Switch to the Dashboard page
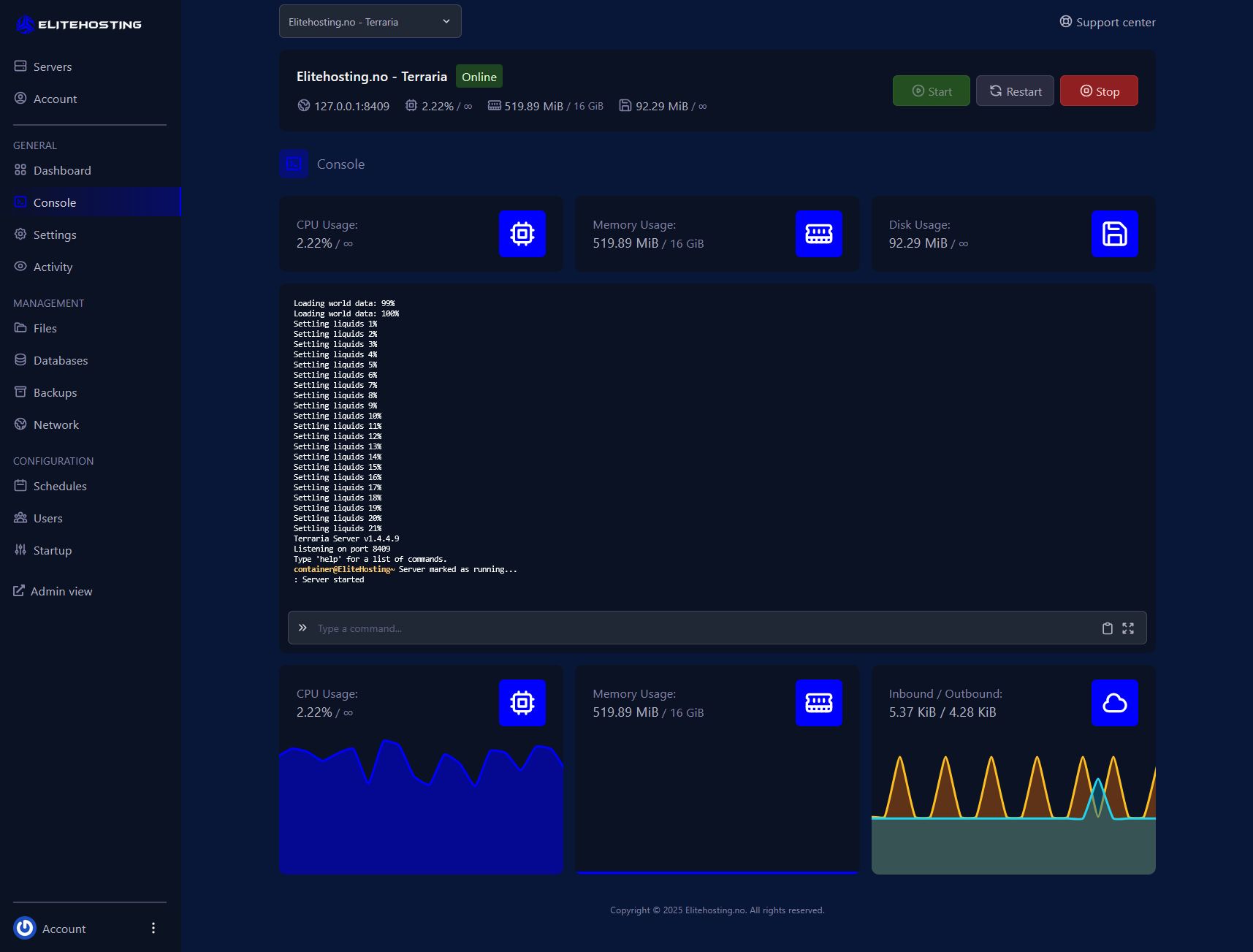Image resolution: width=1253 pixels, height=952 pixels. pos(62,170)
